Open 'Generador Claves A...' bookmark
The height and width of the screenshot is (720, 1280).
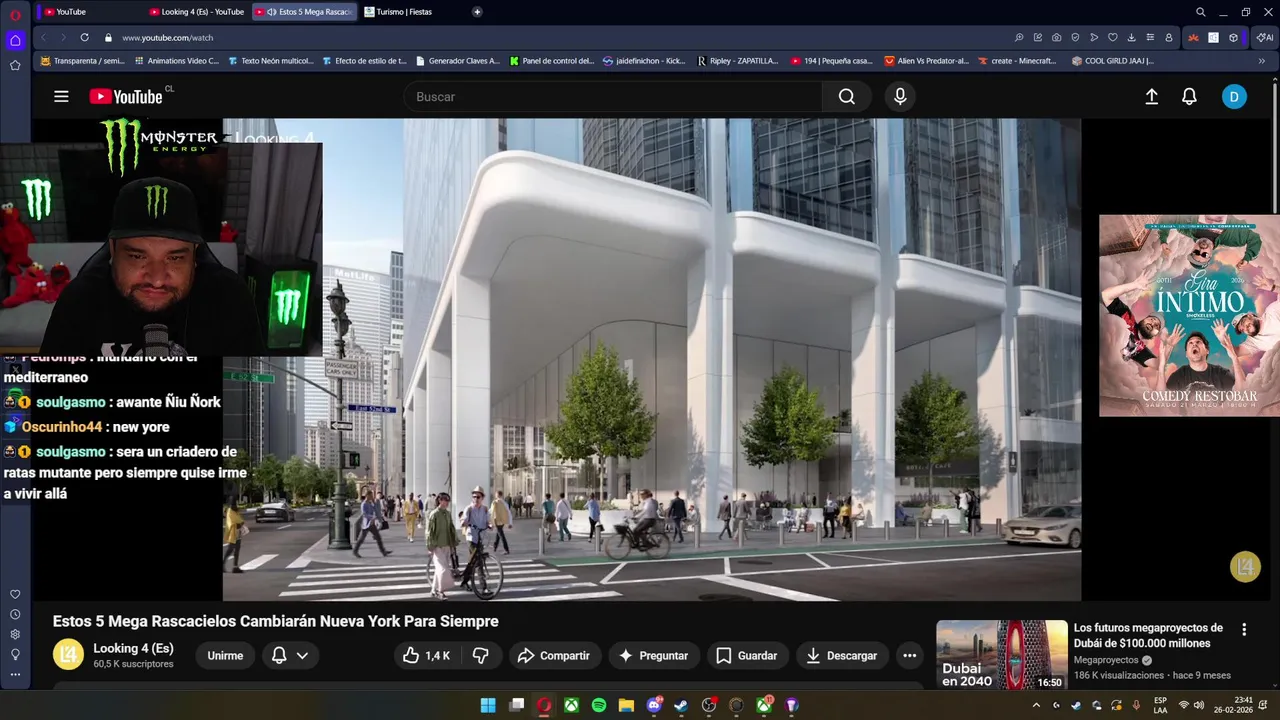[457, 61]
